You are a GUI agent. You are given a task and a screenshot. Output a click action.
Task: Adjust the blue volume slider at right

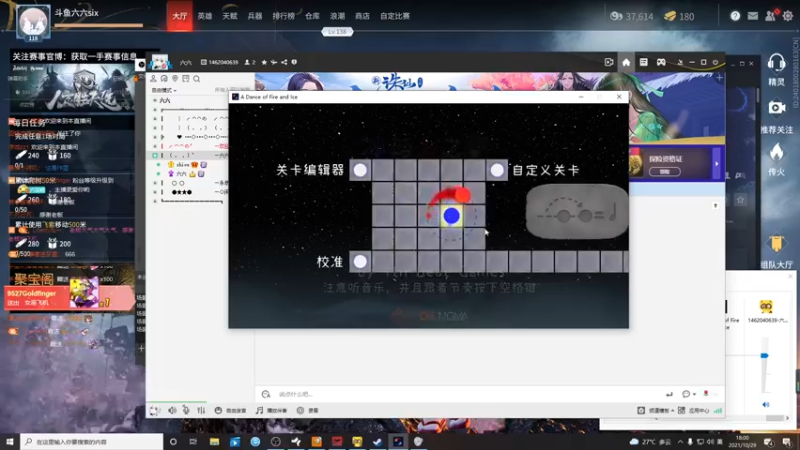point(764,356)
